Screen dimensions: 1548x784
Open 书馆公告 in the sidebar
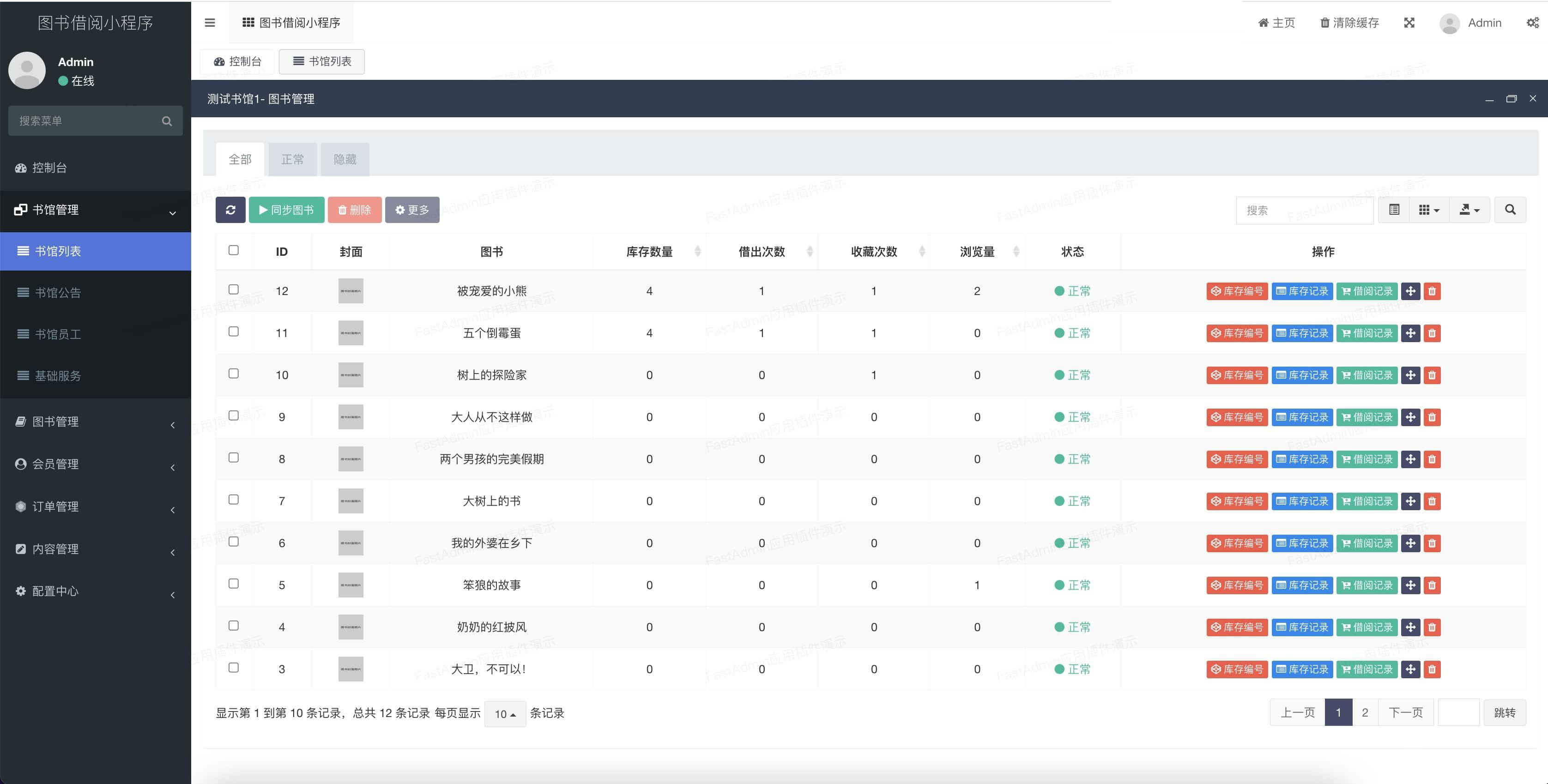[x=58, y=293]
